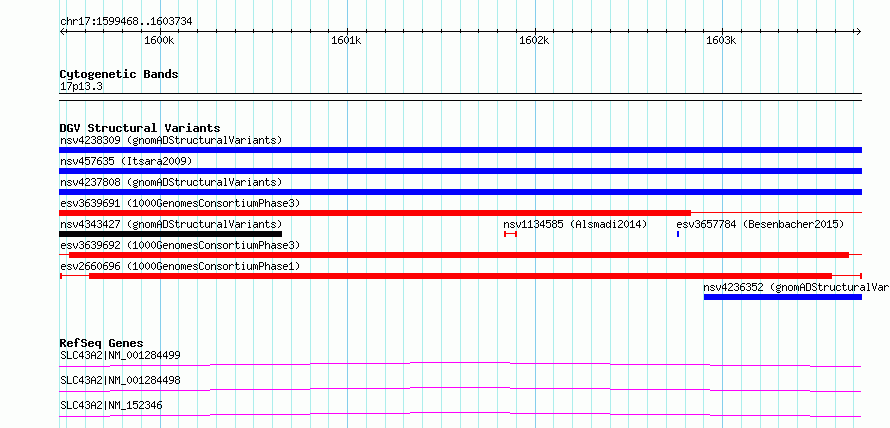The height and width of the screenshot is (428, 890).
Task: Open variant label nsv457635 (Itsara2009)
Action: 126,161
